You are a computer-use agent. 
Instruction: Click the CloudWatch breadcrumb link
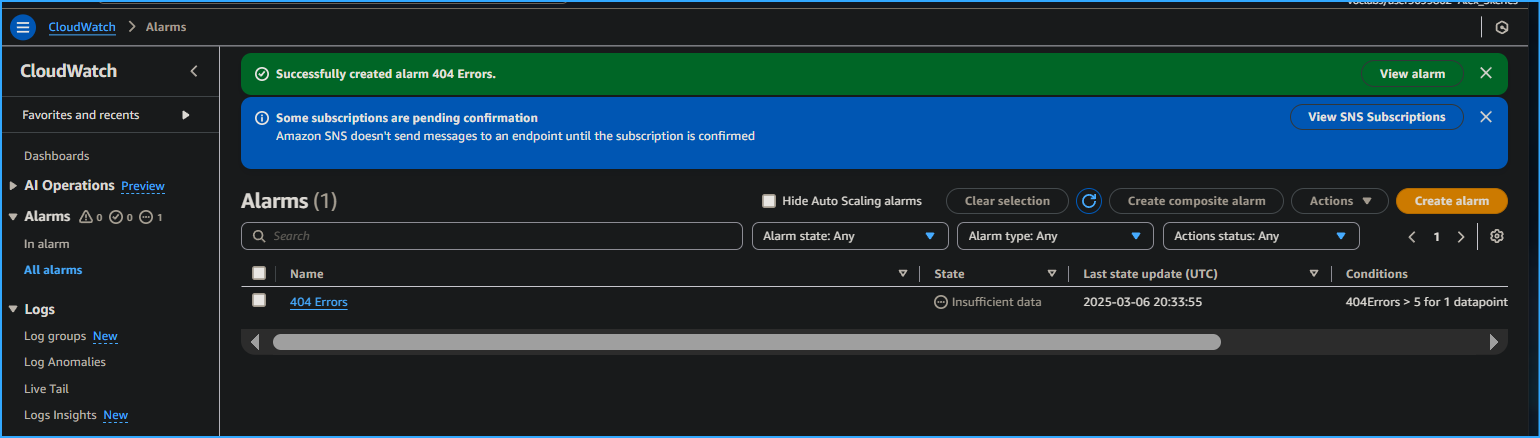pos(83,27)
